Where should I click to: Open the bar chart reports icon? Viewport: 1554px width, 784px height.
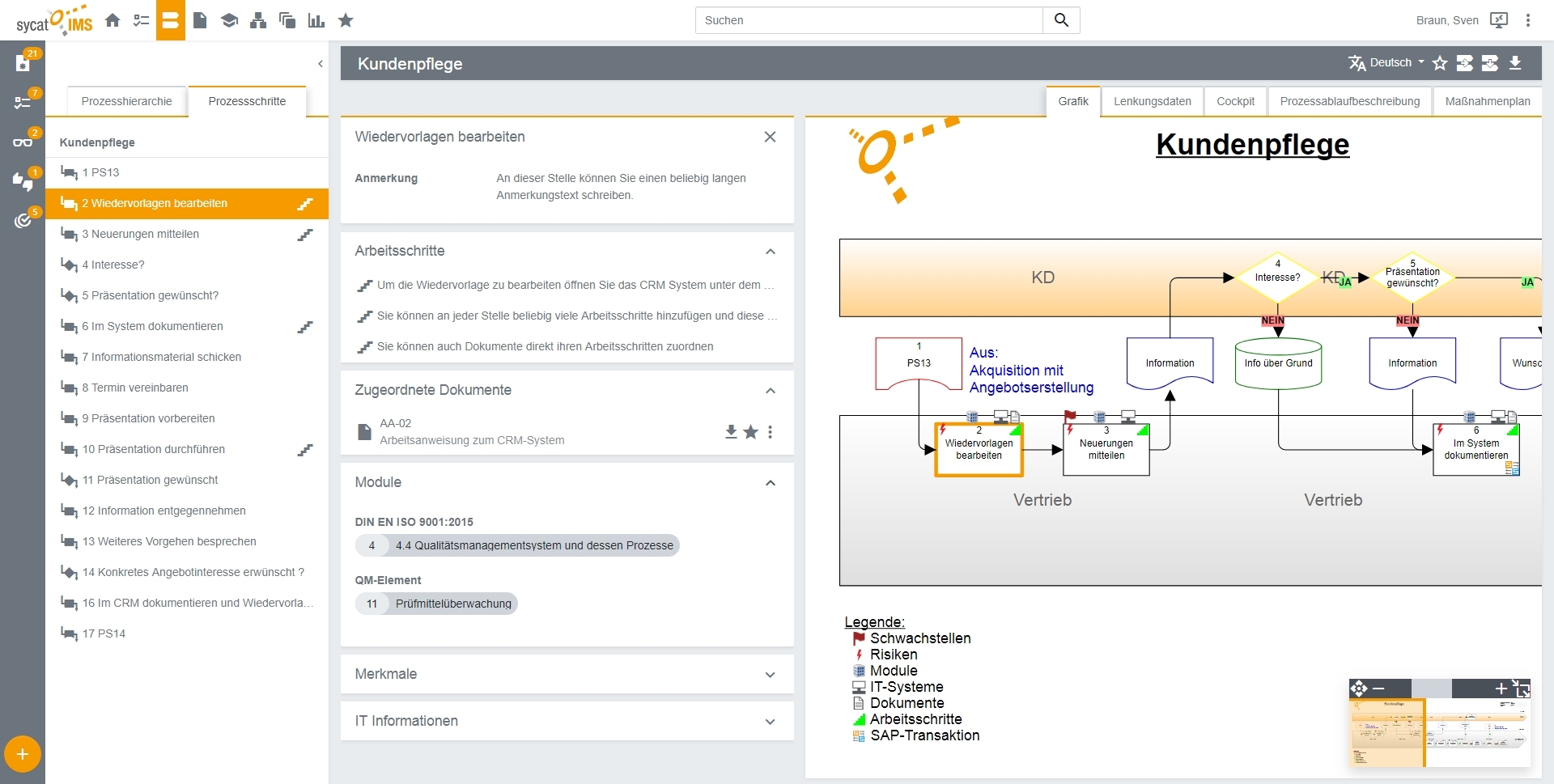pyautogui.click(x=316, y=20)
